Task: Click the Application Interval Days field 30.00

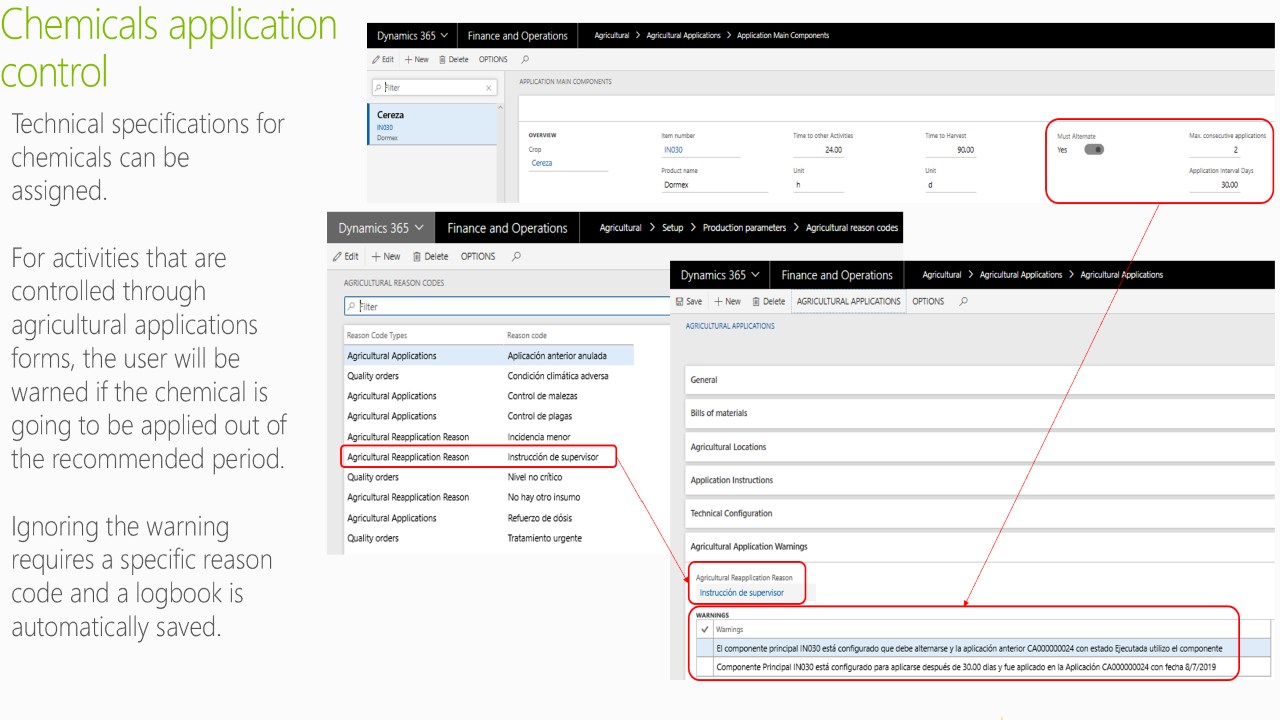Action: (x=1214, y=185)
